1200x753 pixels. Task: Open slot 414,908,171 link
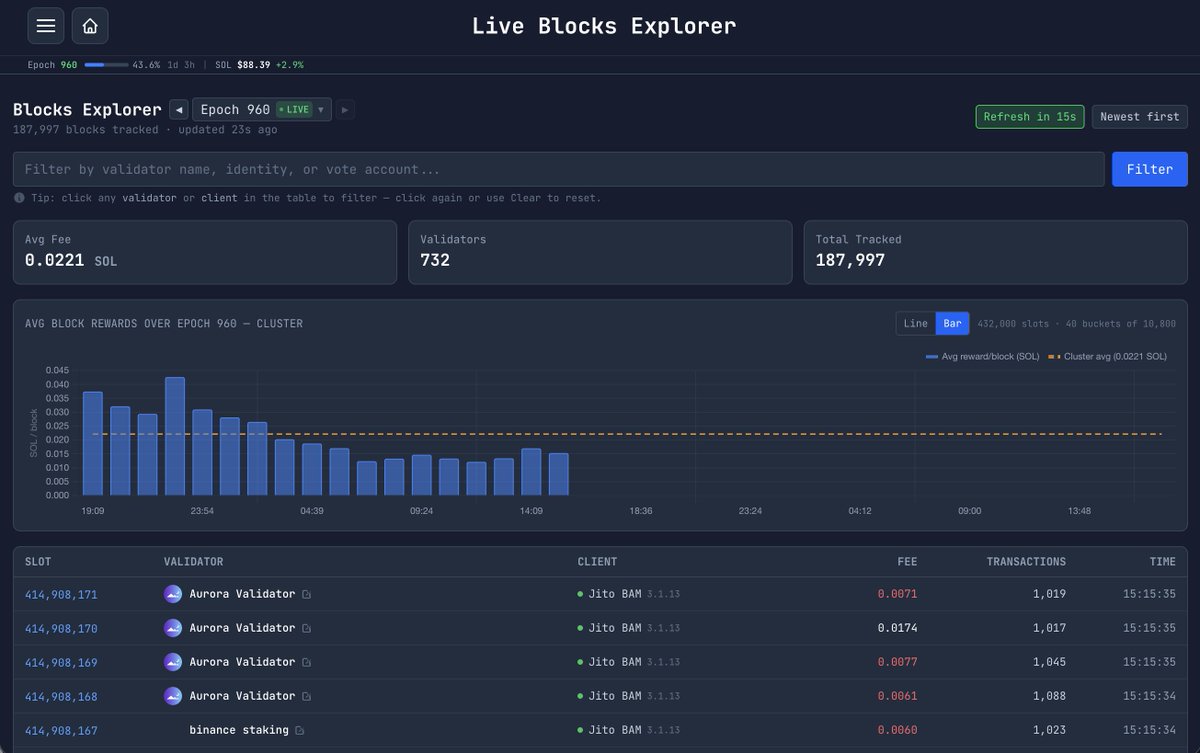pyautogui.click(x=61, y=595)
